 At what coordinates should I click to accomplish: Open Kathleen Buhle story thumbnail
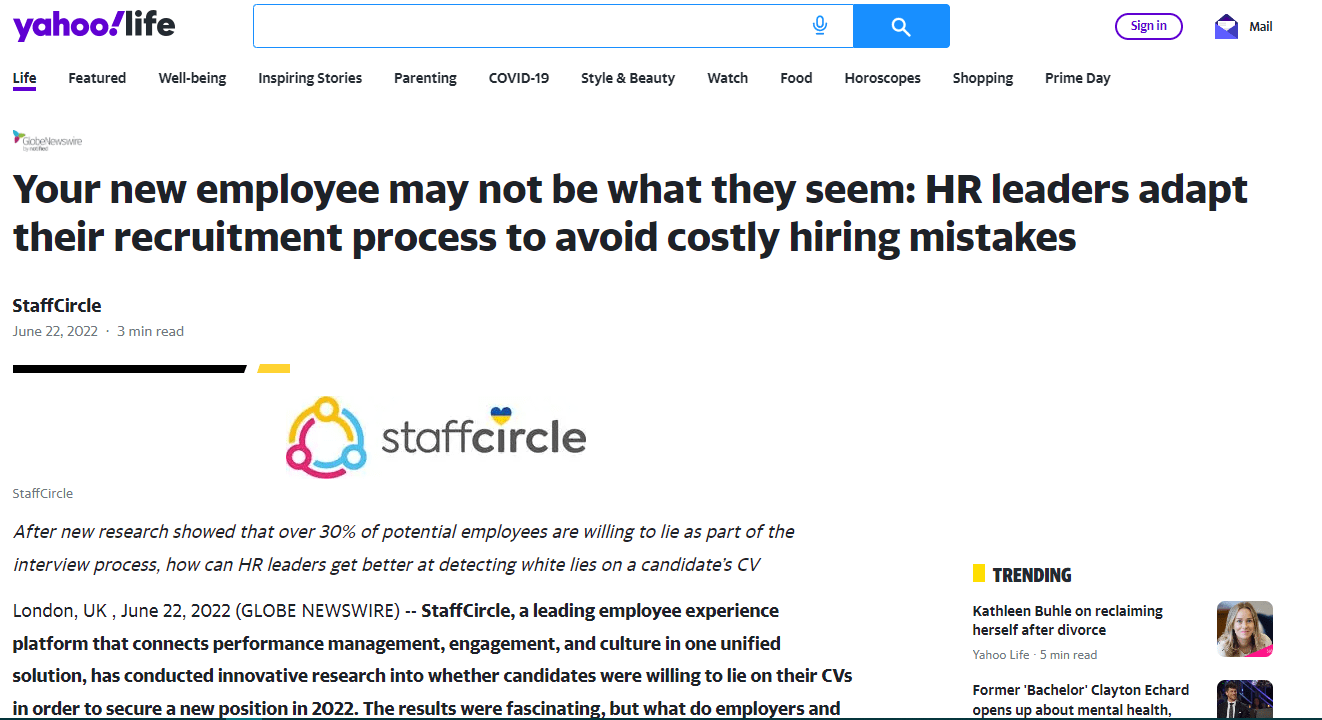tap(1244, 629)
